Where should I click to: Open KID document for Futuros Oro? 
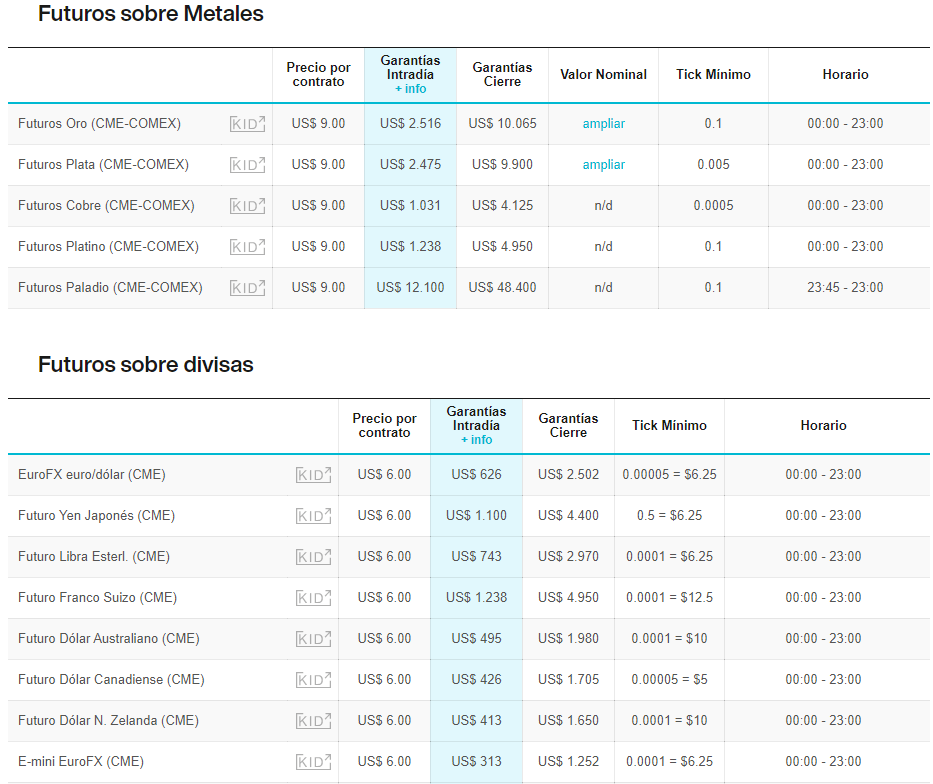coord(247,124)
